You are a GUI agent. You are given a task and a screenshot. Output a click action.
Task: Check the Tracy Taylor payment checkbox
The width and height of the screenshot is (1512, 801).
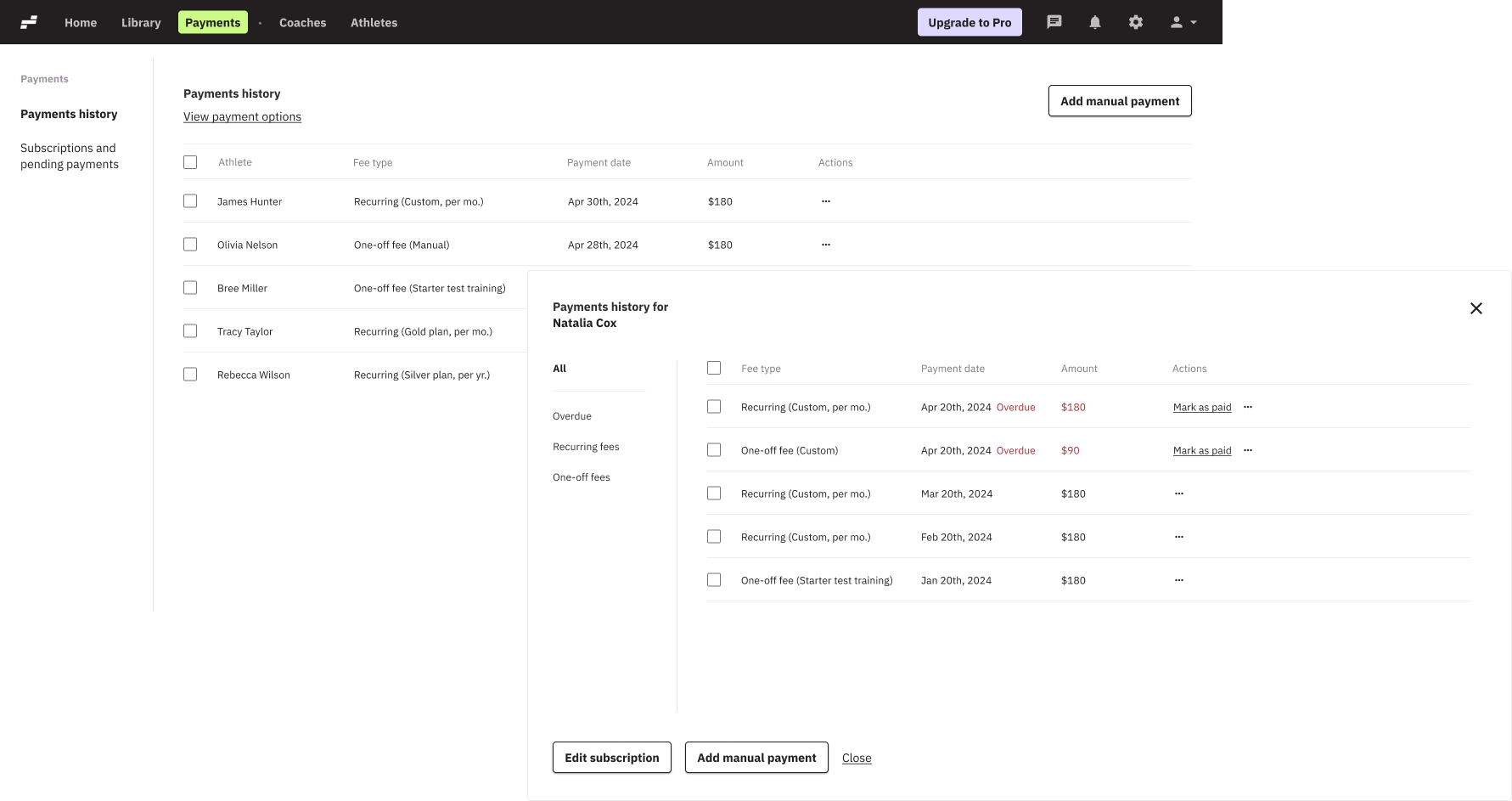tap(190, 331)
